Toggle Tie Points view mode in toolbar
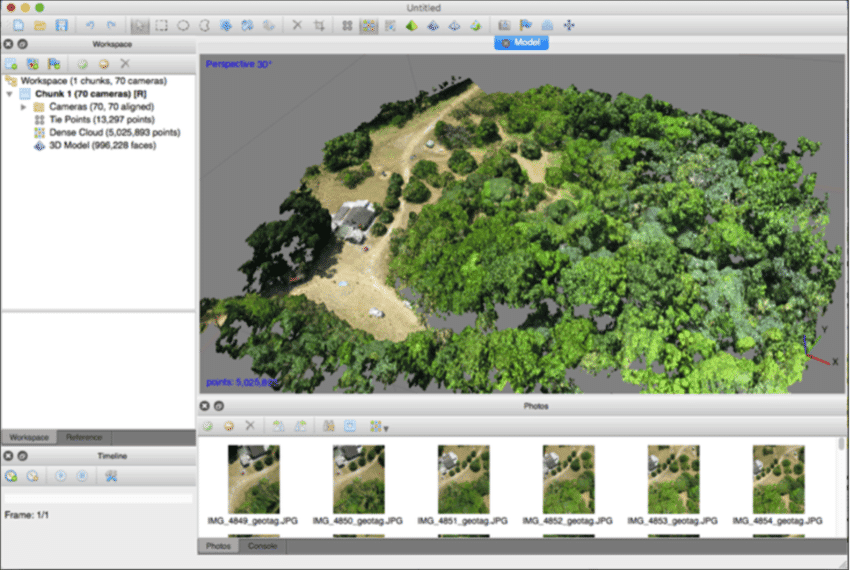850x570 pixels. pos(346,25)
